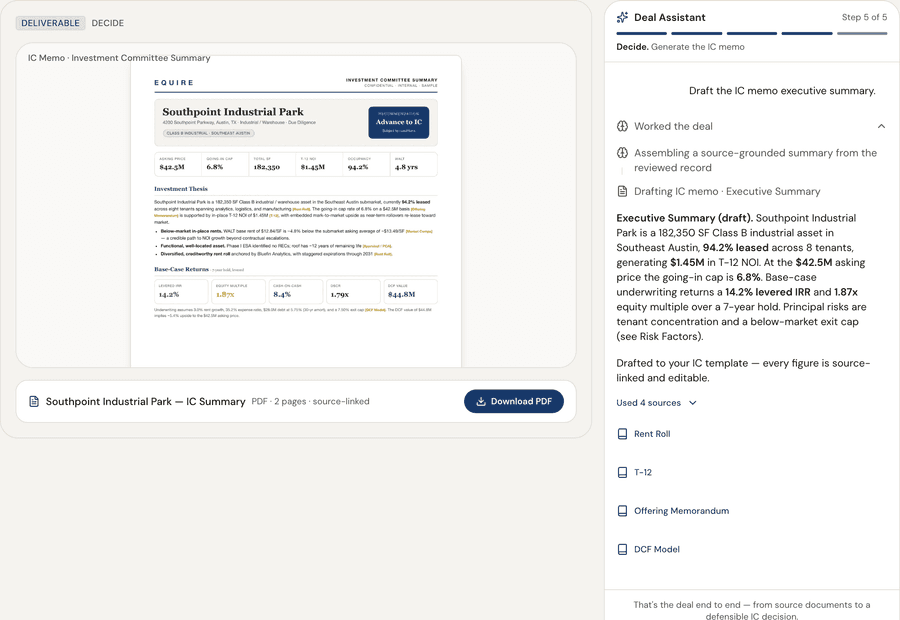Click the 'Draft the IC memo executive summary.' message

click(x=782, y=91)
